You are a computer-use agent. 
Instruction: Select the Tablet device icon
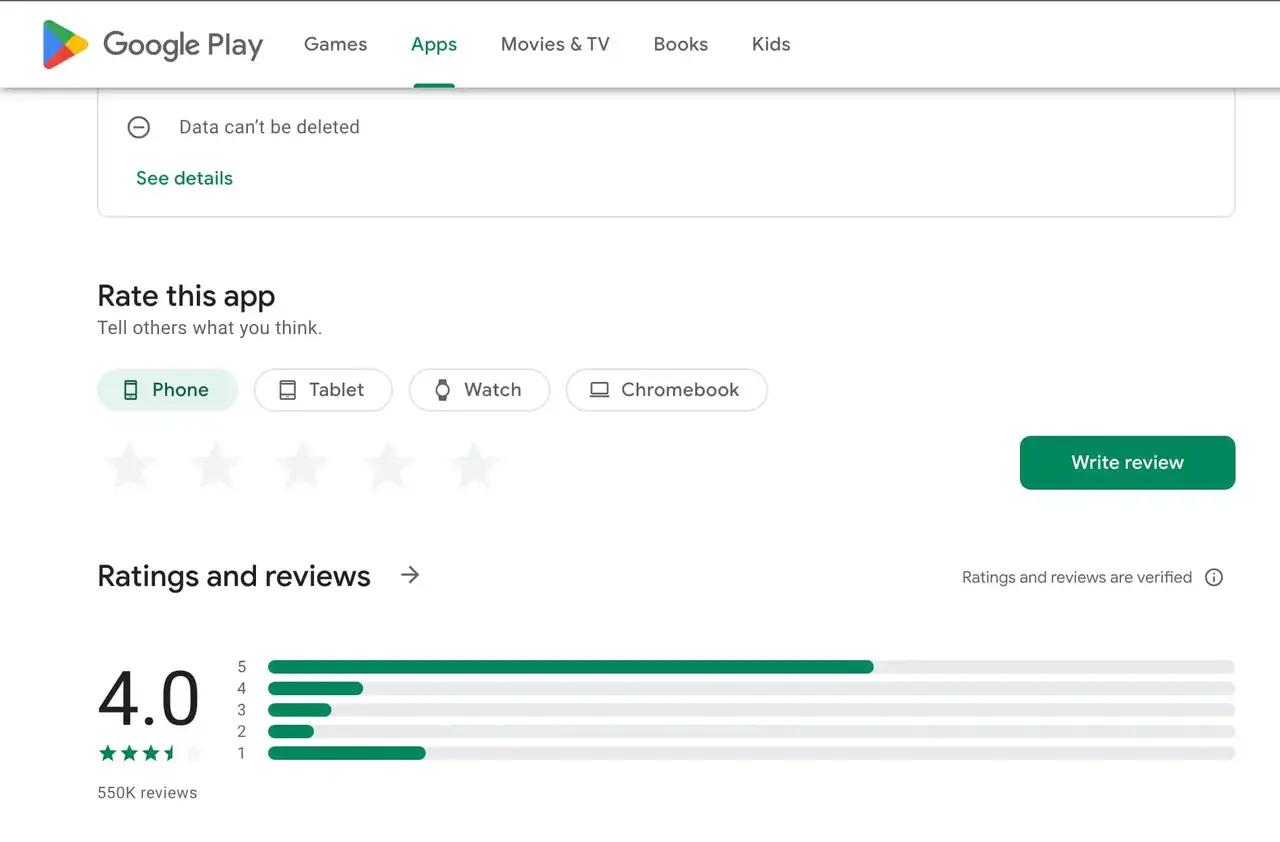[x=287, y=390]
